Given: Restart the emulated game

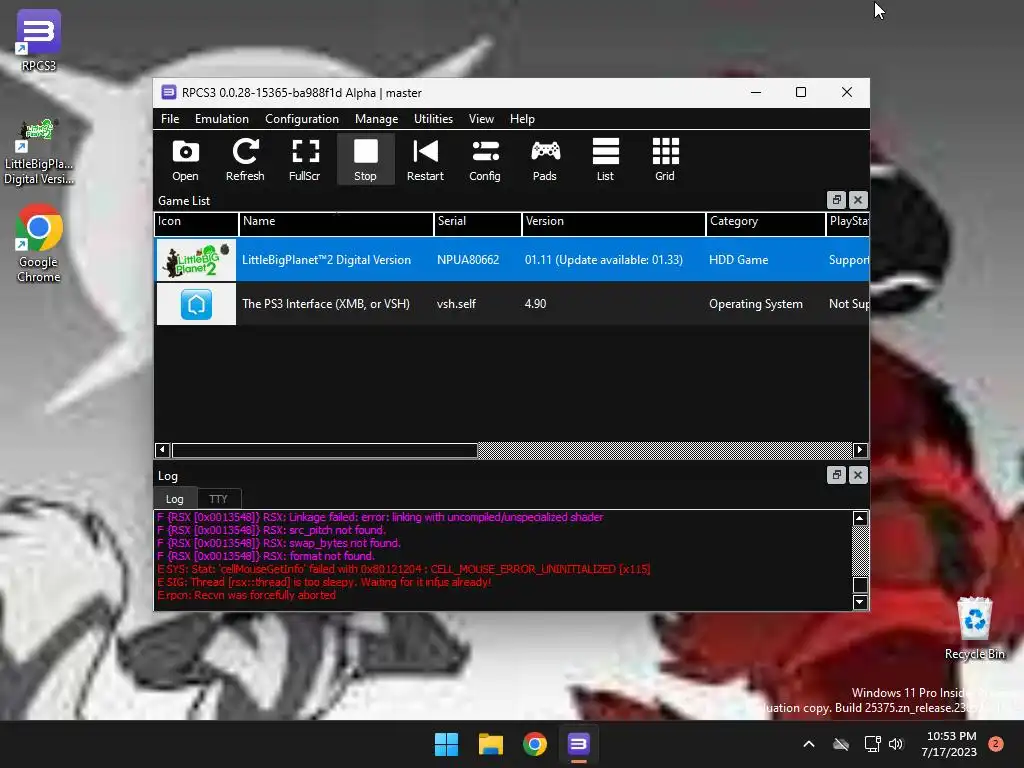Looking at the screenshot, I should (x=425, y=159).
